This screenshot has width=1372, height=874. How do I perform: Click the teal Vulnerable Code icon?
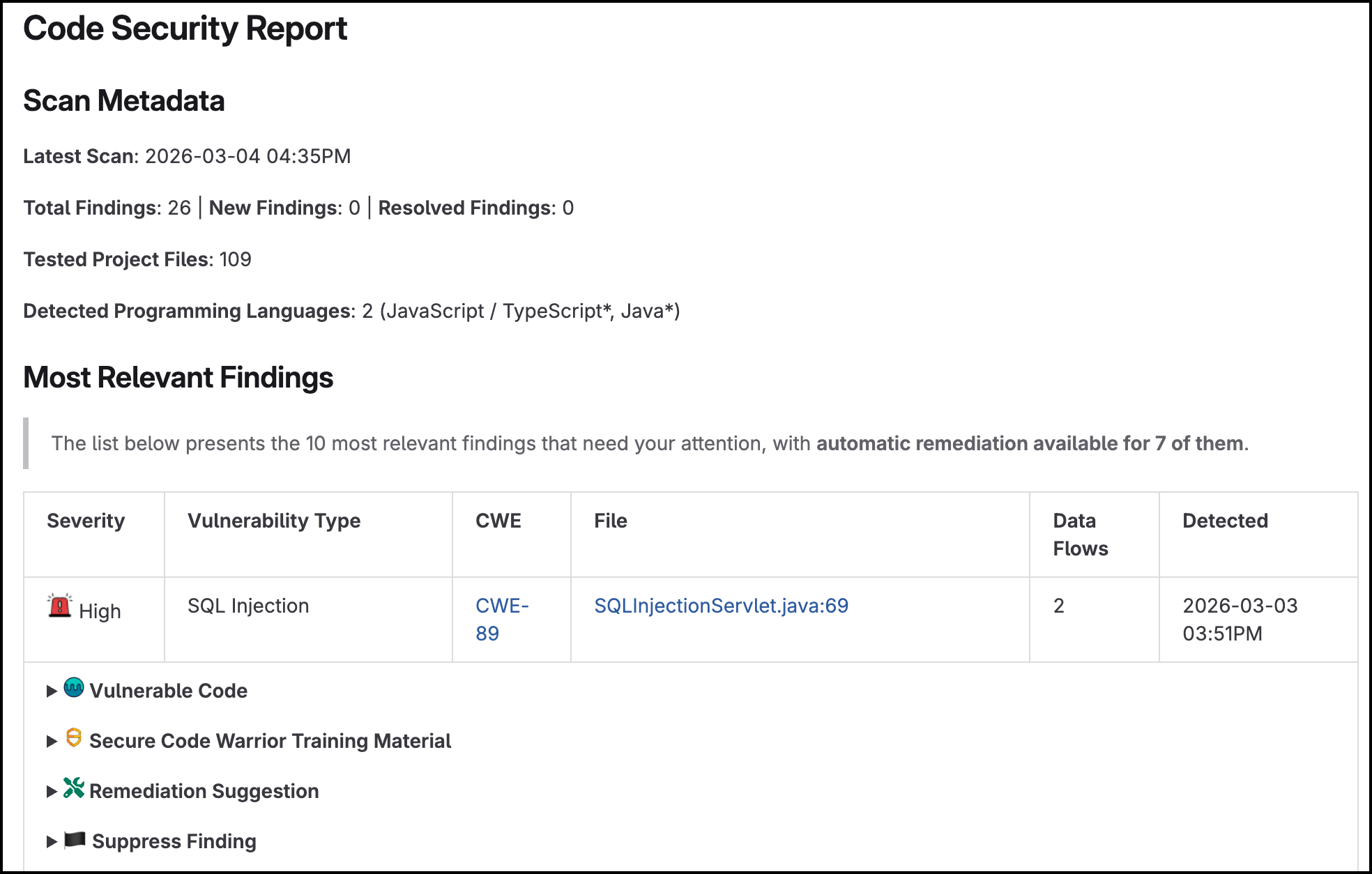pos(74,688)
